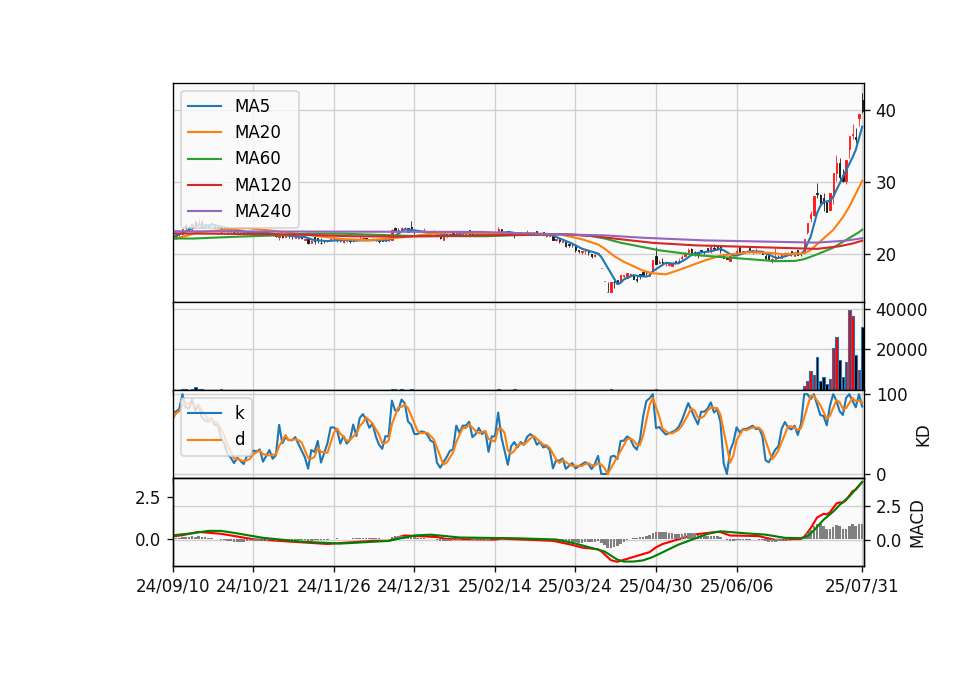The width and height of the screenshot is (960, 690).
Task: Click the MA5 legend label
Action: [252, 106]
